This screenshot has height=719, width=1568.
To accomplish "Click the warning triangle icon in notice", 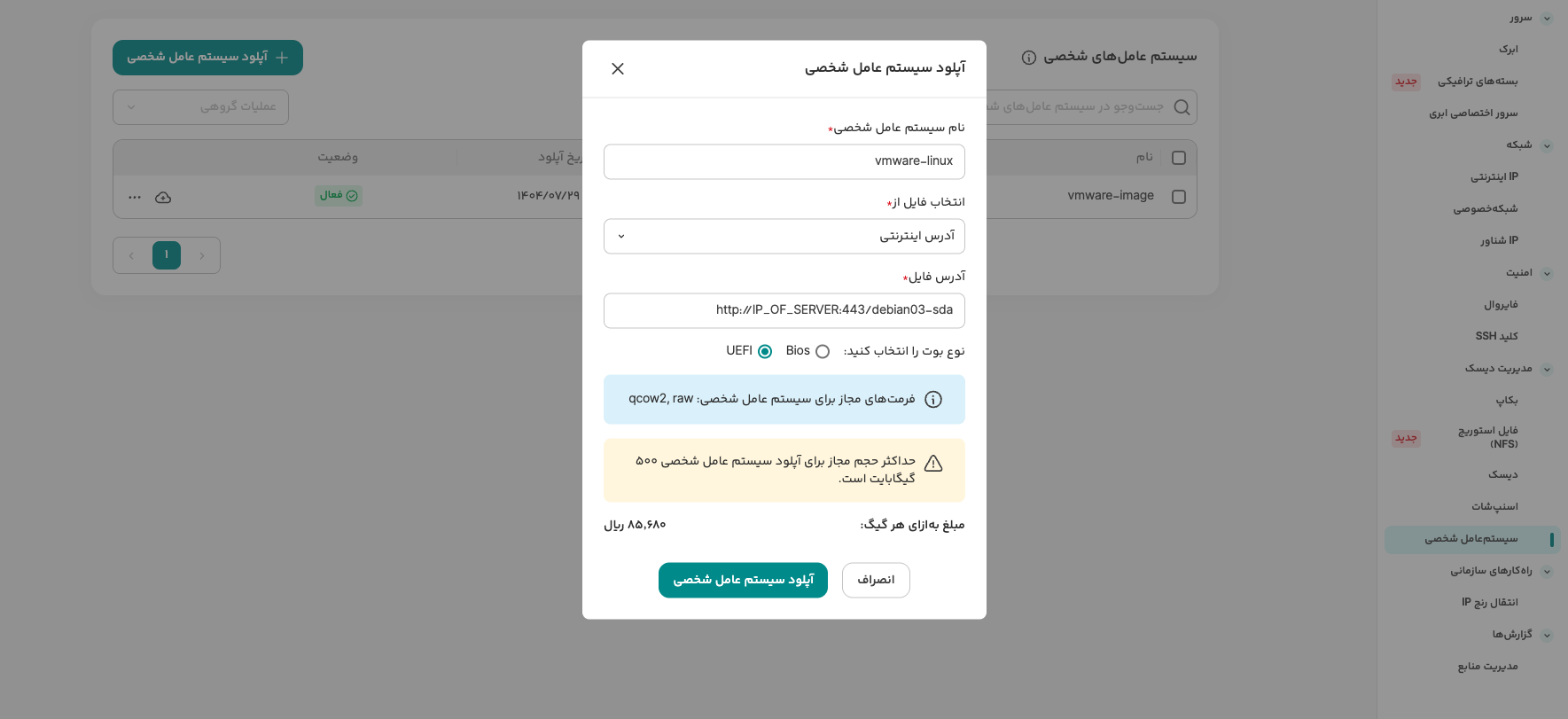I will (933, 464).
